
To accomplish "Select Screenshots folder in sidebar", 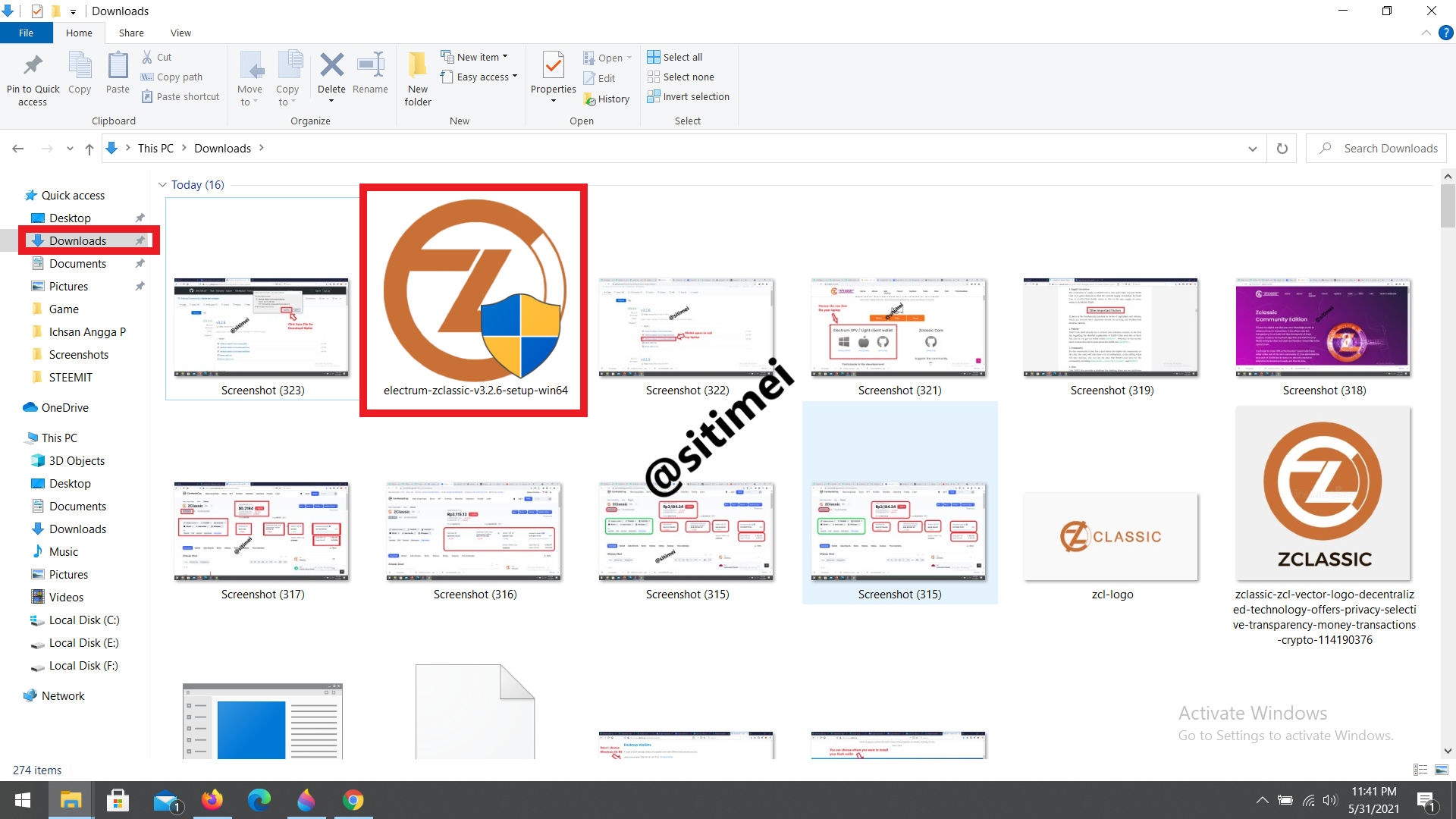I will point(78,354).
